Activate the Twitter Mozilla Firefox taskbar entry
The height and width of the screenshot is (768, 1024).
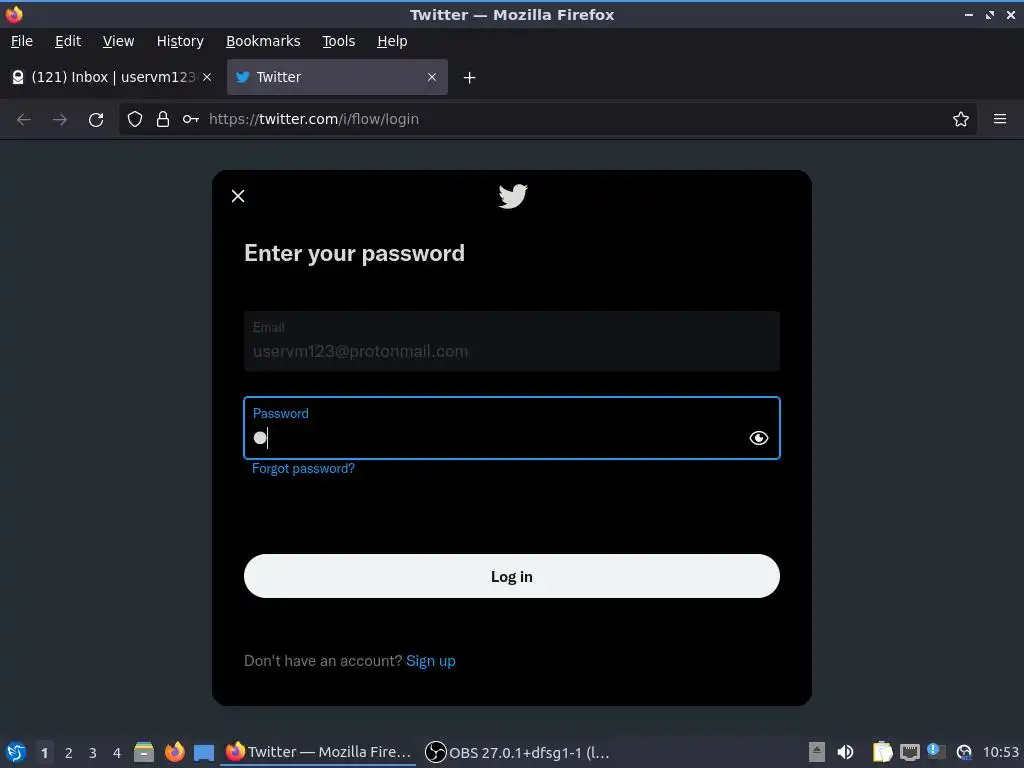(x=319, y=752)
